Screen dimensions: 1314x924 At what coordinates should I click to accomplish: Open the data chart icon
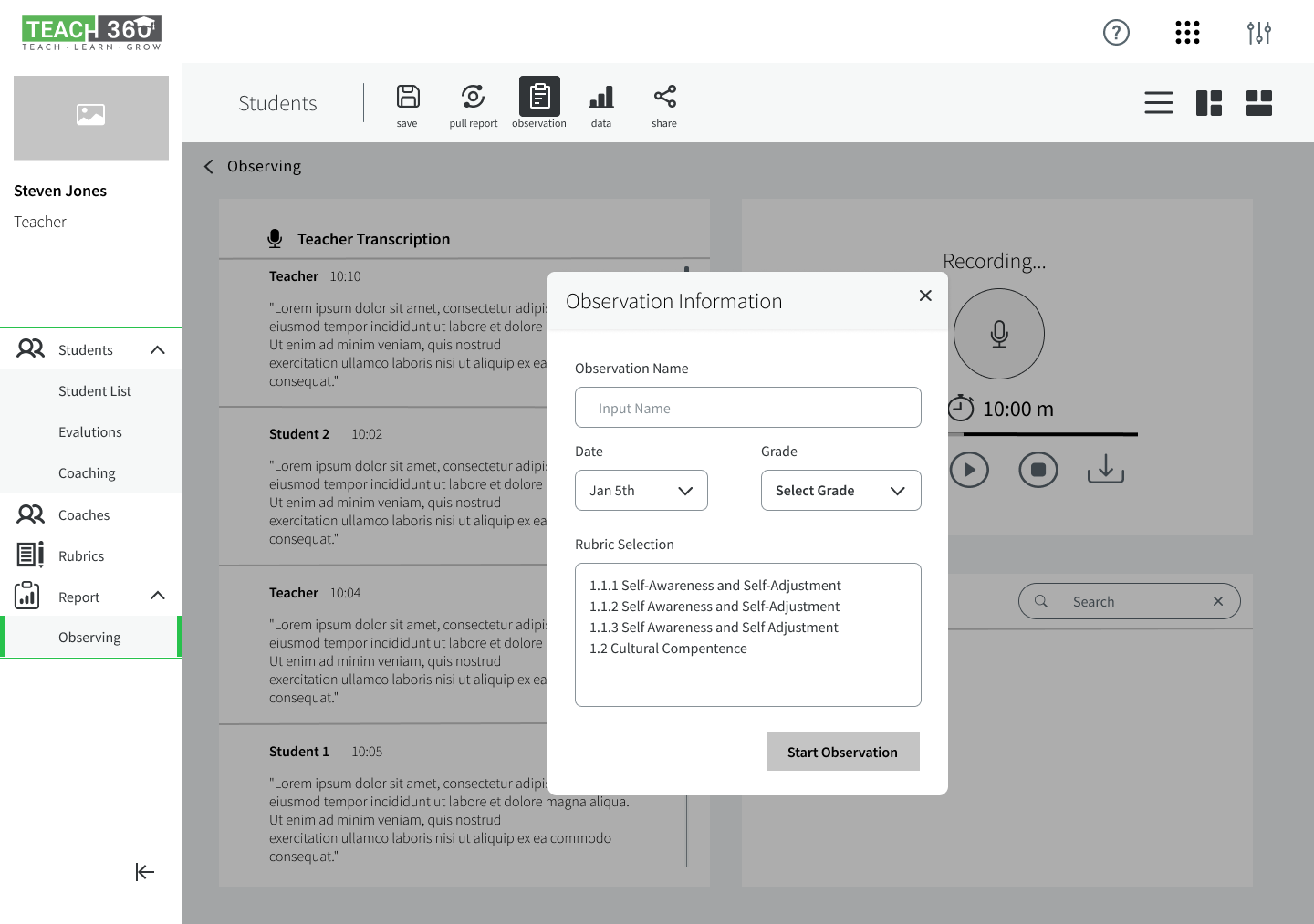601,96
